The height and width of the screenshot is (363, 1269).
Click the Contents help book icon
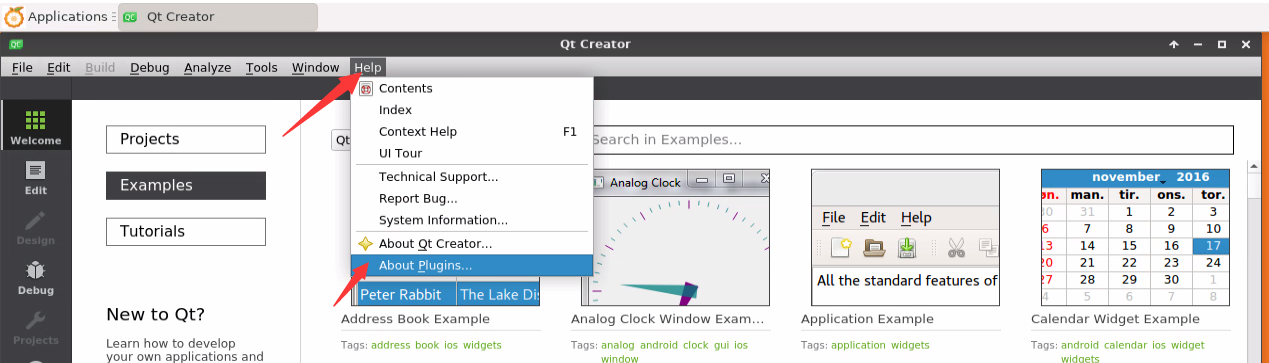[x=366, y=89]
